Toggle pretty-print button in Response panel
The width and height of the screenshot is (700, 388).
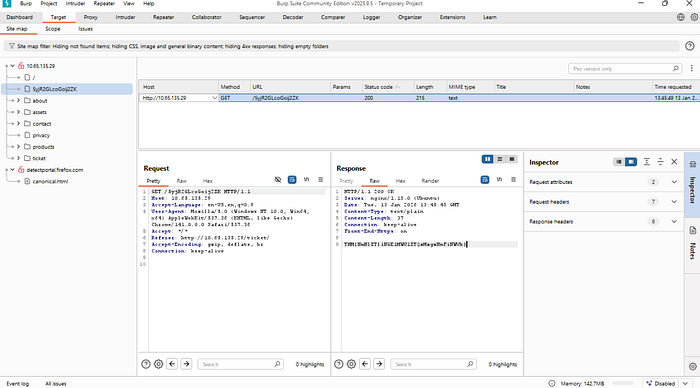click(x=485, y=179)
